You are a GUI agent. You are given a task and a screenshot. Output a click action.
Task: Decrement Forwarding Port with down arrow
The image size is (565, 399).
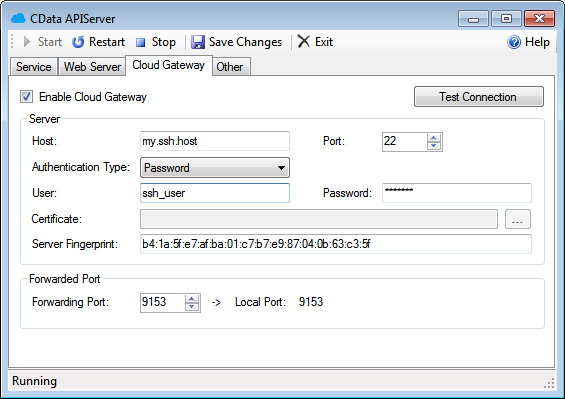[x=192, y=306]
